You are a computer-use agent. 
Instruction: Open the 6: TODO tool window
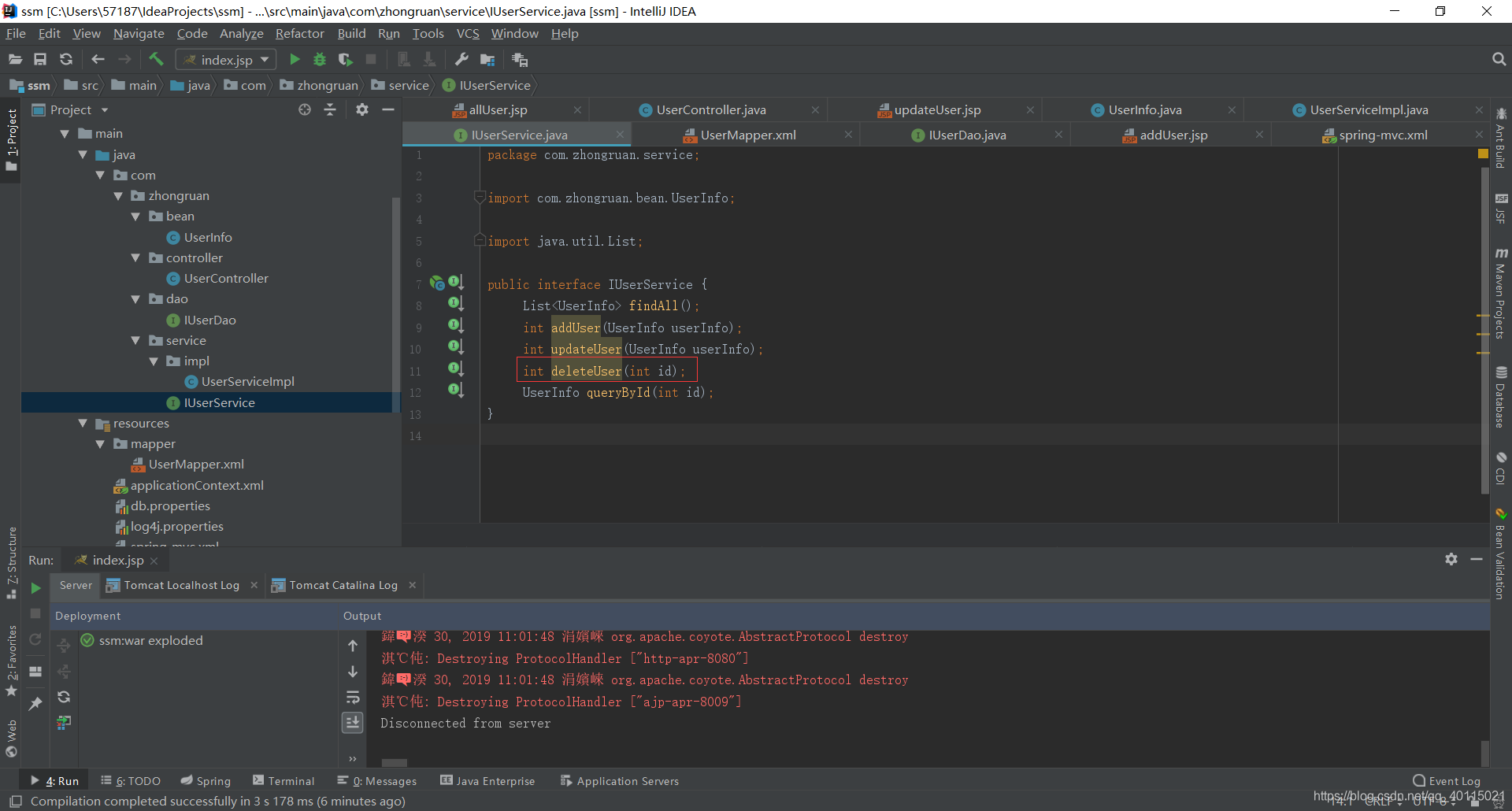[x=131, y=781]
